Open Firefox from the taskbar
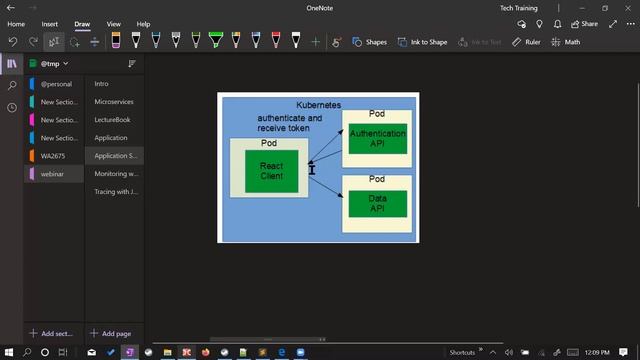This screenshot has width=640, height=360. [x=205, y=352]
